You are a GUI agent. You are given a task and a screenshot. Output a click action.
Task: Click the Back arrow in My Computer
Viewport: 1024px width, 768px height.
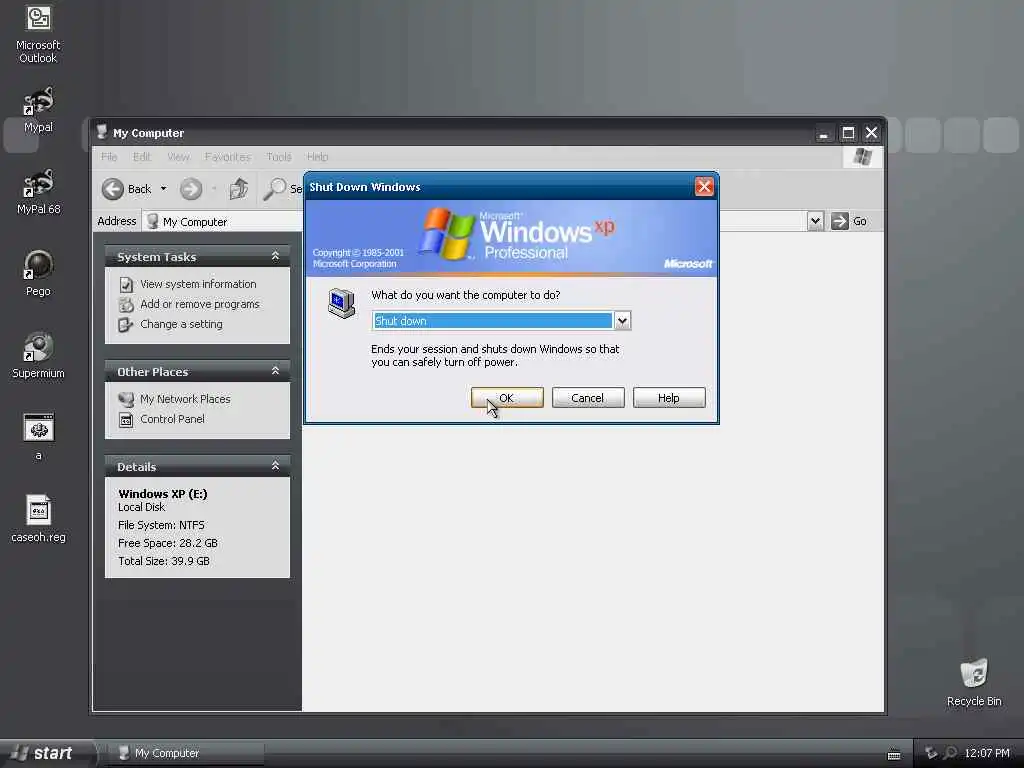(112, 189)
